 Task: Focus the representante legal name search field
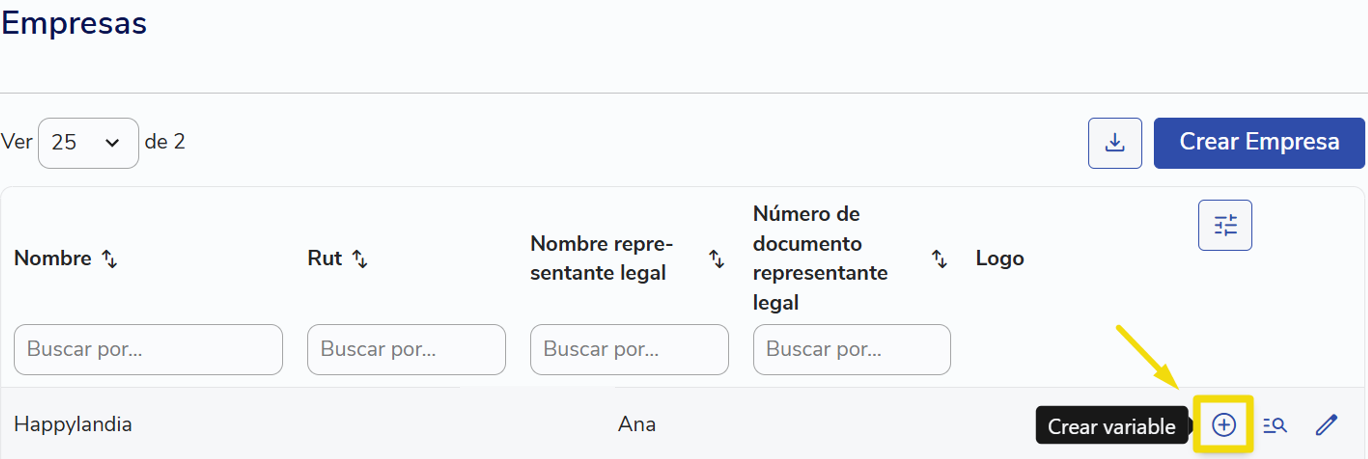coord(629,349)
